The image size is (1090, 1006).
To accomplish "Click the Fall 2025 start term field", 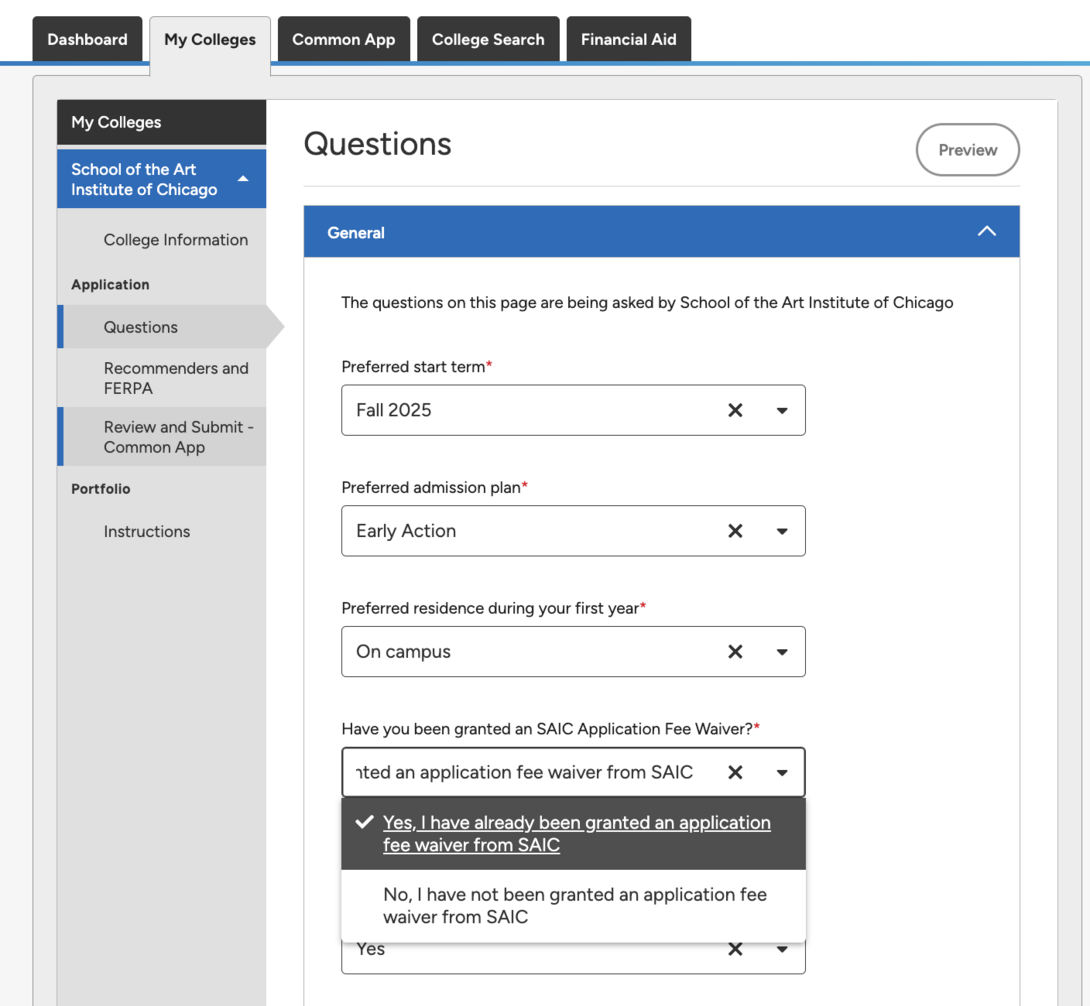I will click(x=574, y=410).
